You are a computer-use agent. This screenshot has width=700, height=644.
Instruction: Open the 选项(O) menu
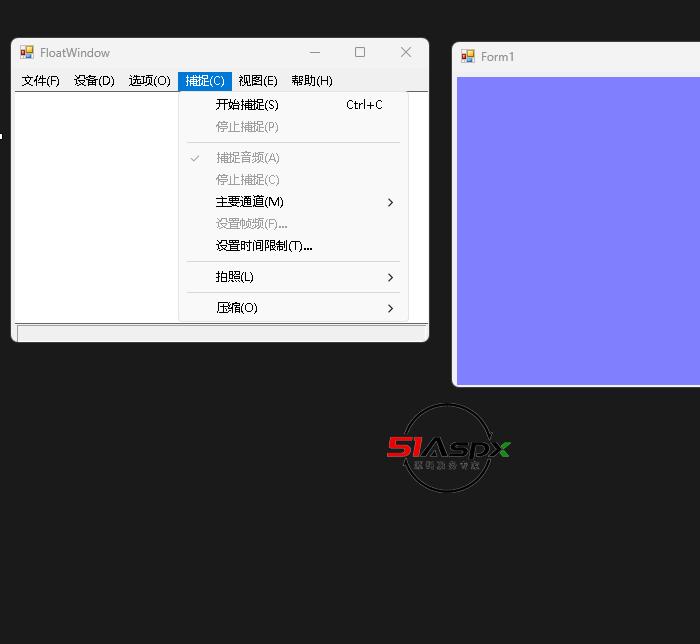click(150, 81)
